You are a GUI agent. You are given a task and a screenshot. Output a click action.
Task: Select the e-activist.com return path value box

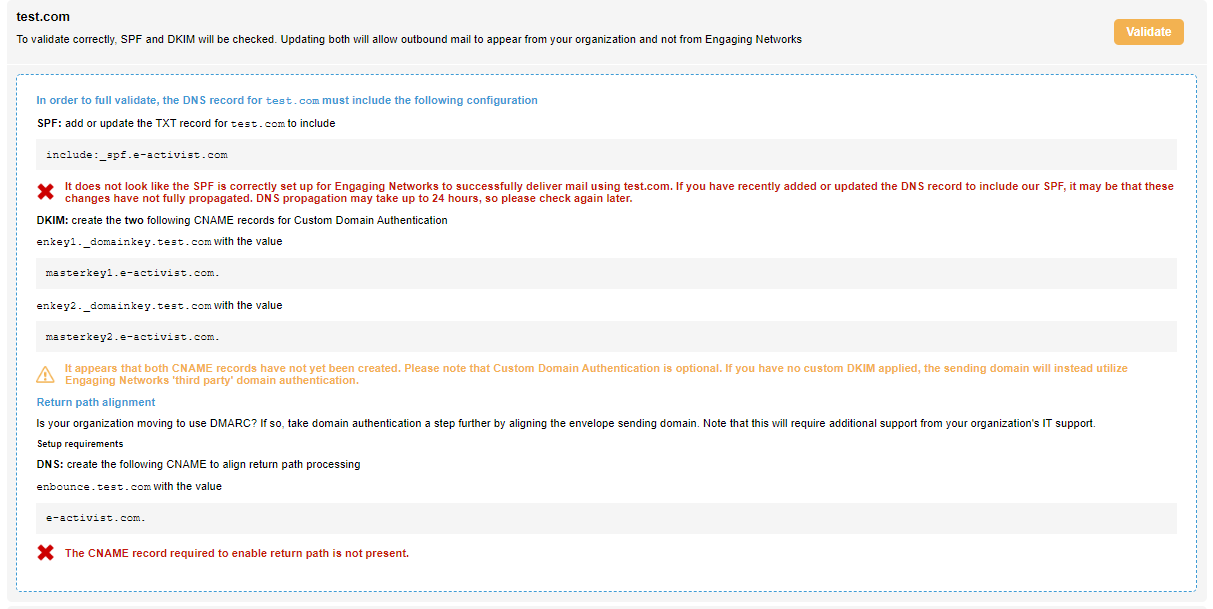pos(606,518)
